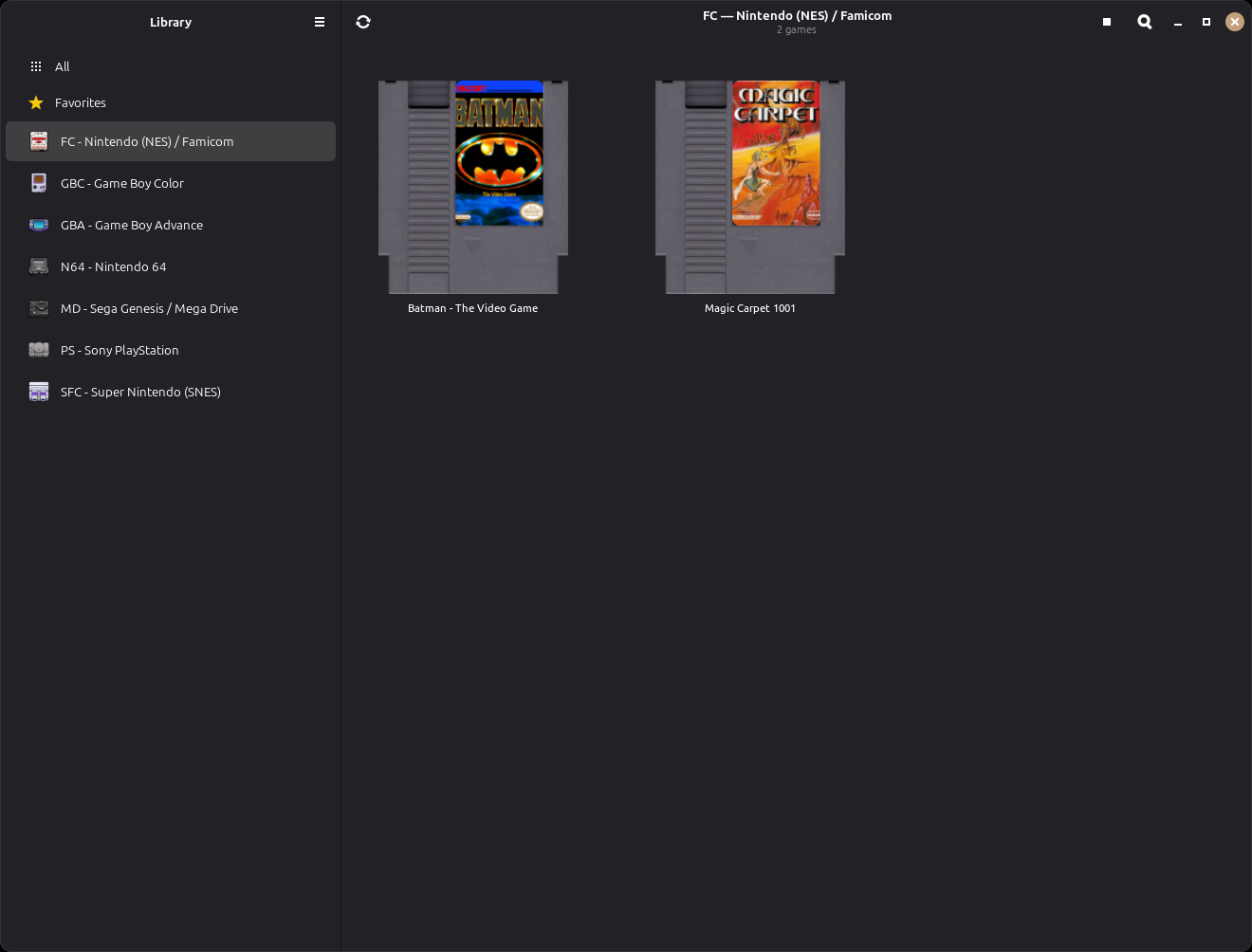Select FC - Nintendo (NES) / Famicom
Viewport: 1252px width, 952px height.
click(x=171, y=141)
